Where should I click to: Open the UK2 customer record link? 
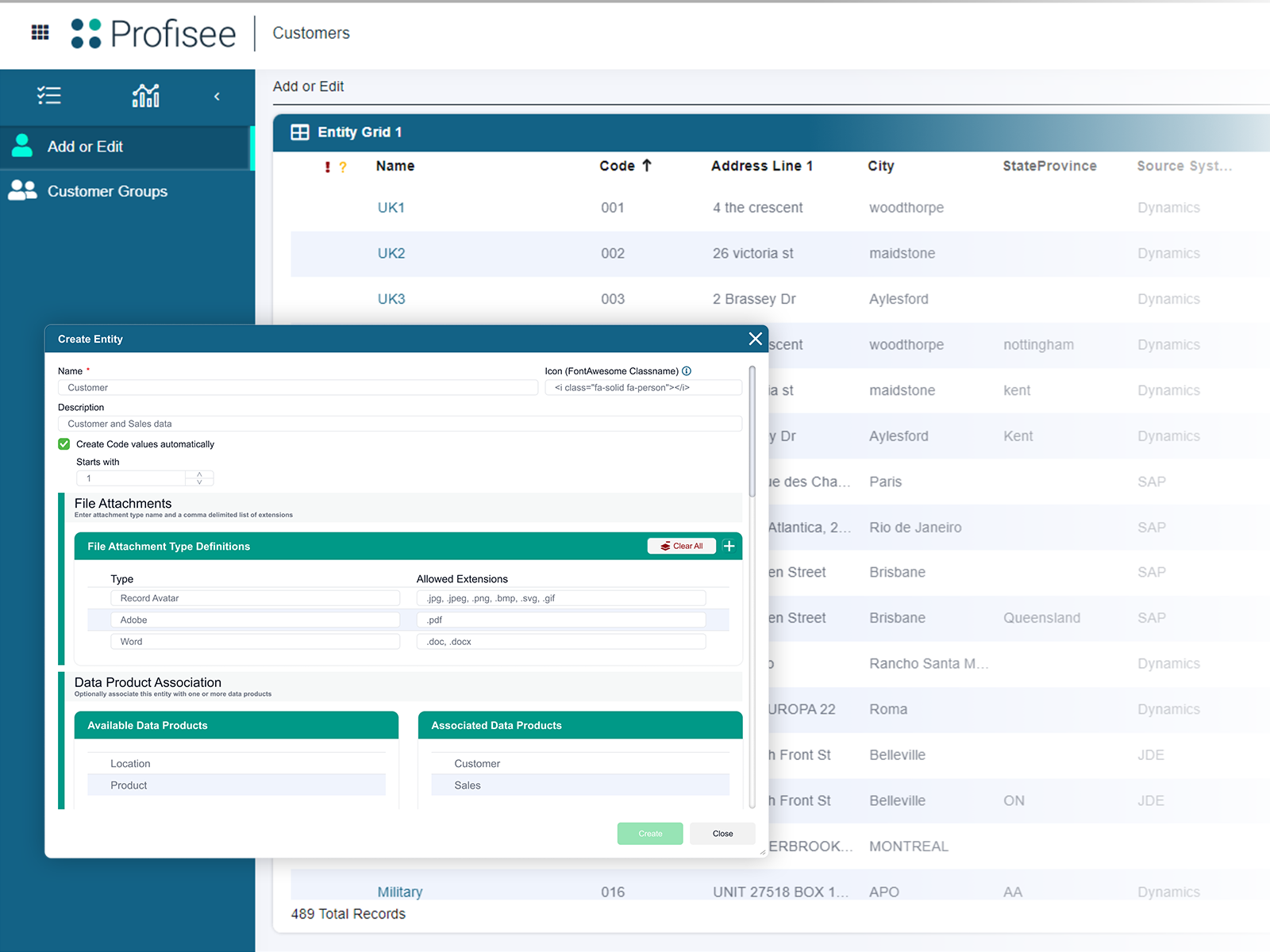[x=391, y=254]
